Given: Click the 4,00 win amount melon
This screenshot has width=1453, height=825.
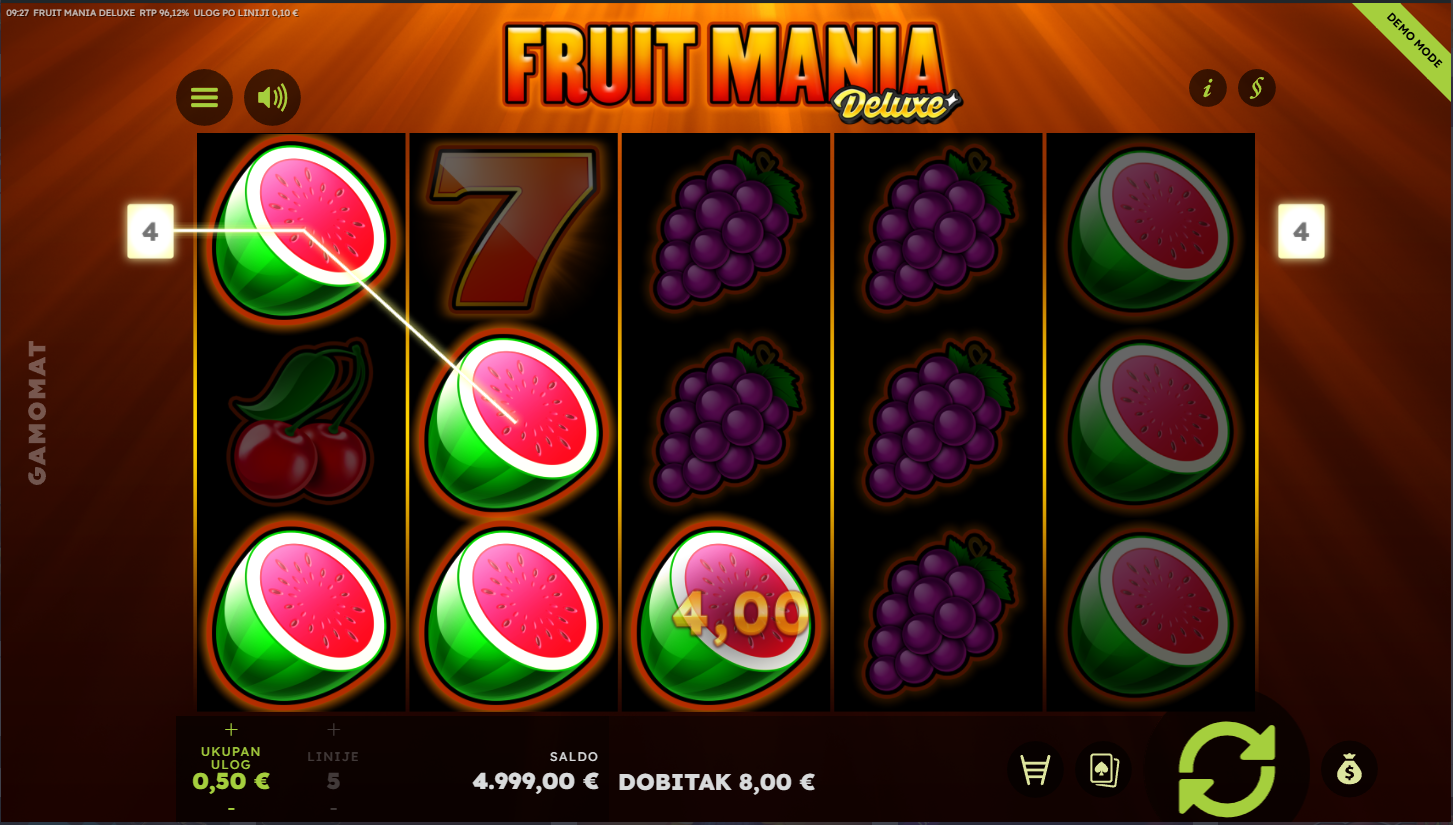Looking at the screenshot, I should coord(726,614).
